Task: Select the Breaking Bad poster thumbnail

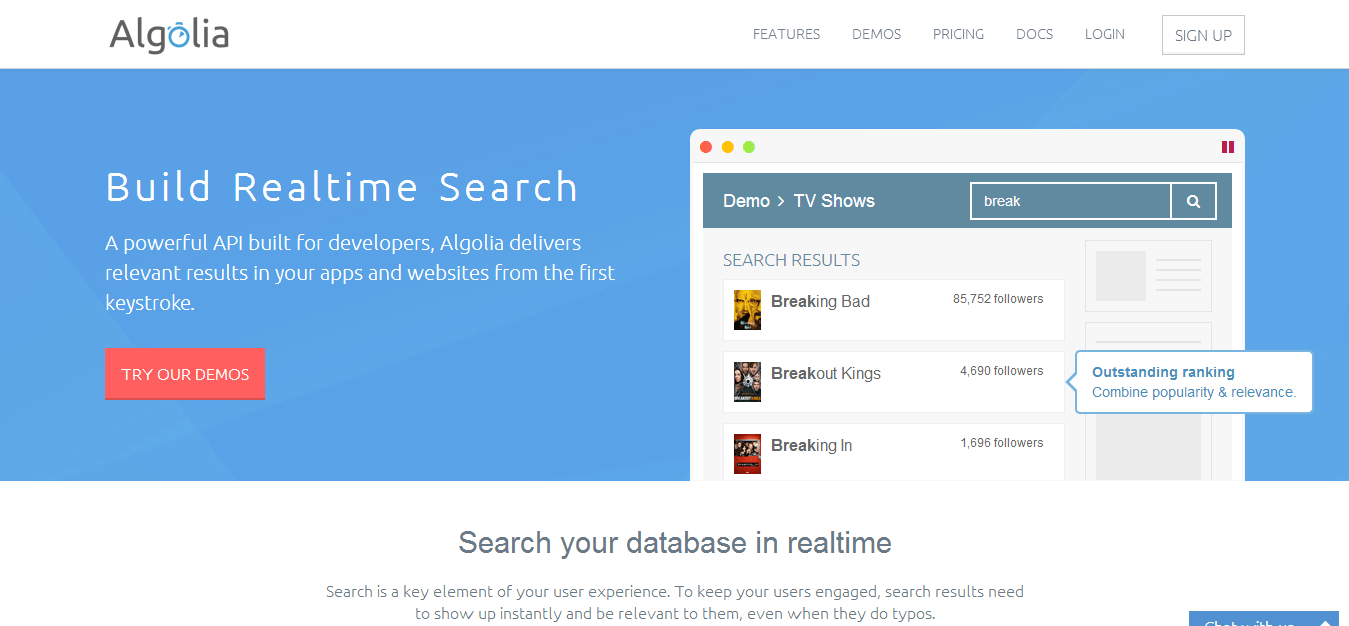Action: (x=747, y=310)
